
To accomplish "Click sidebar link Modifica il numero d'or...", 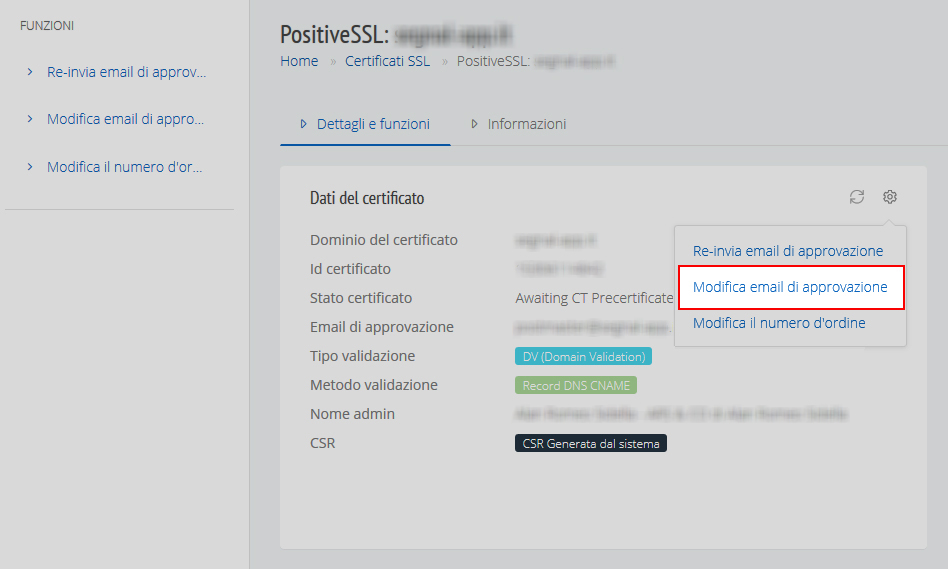I will [125, 167].
